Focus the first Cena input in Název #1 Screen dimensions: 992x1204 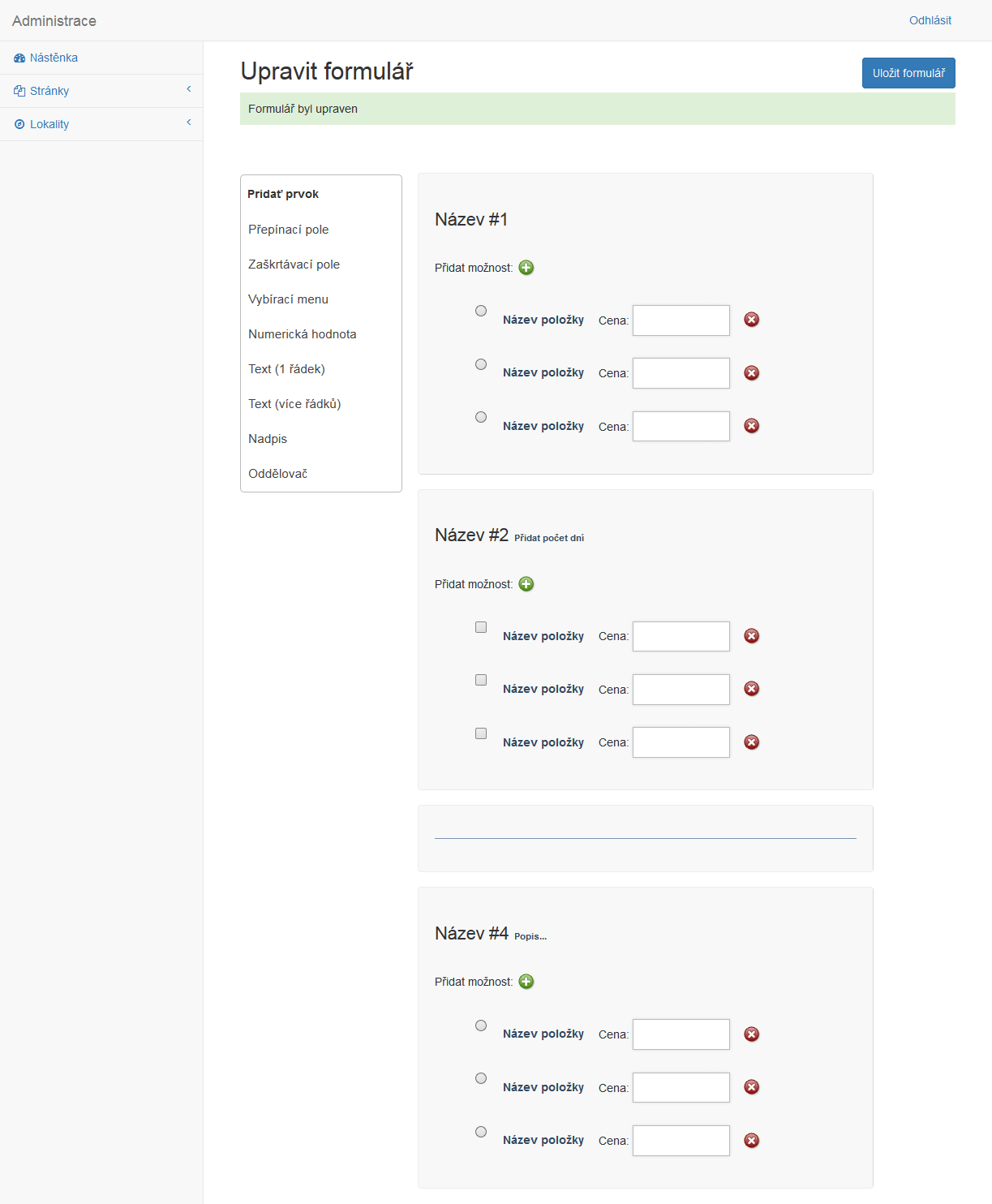point(681,320)
